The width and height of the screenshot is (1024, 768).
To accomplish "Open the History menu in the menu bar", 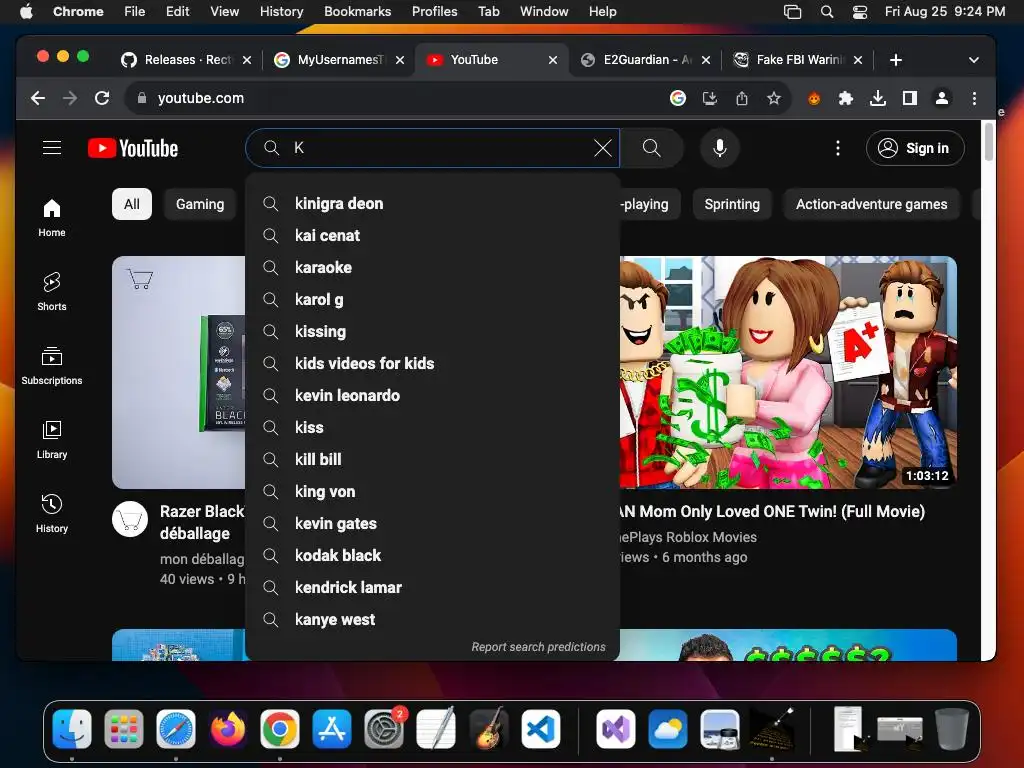I will tap(281, 11).
